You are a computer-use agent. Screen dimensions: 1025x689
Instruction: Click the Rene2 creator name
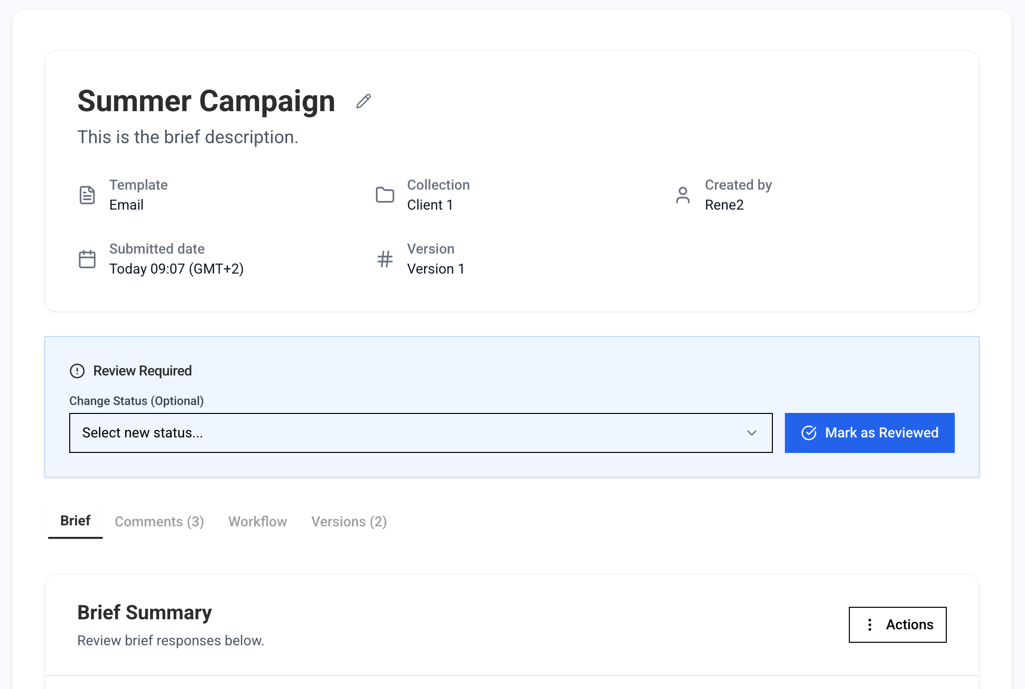[724, 205]
